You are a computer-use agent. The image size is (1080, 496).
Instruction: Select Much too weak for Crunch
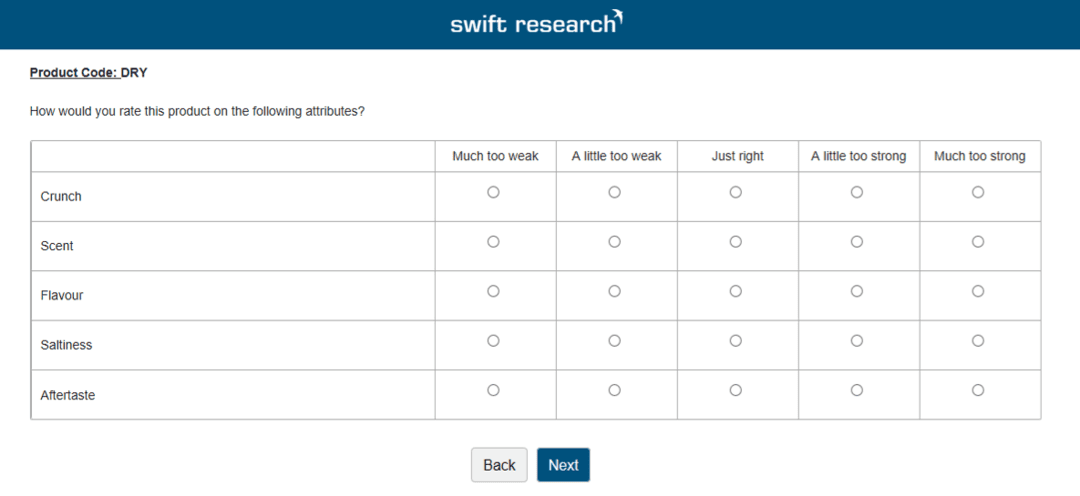click(x=493, y=192)
